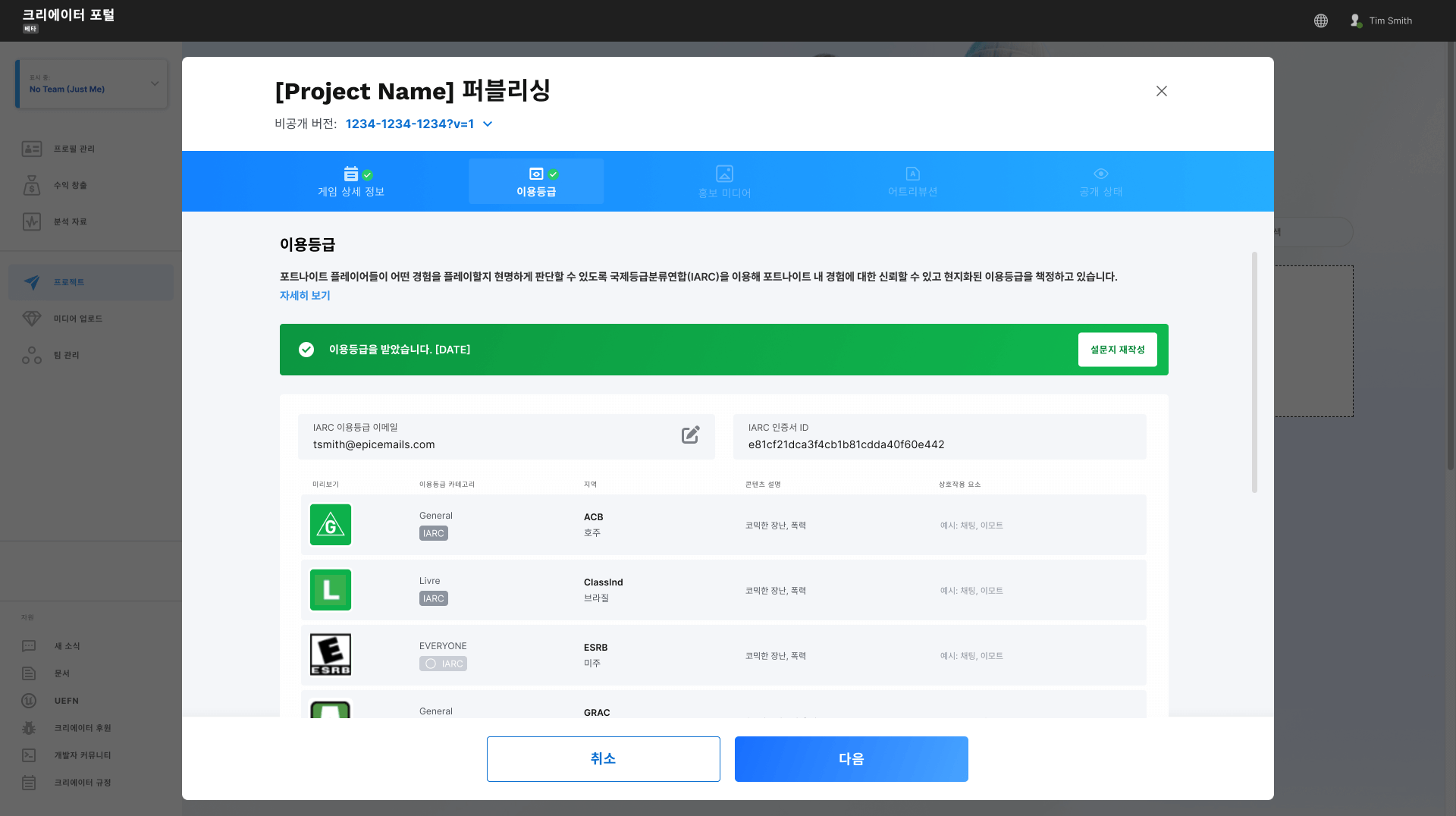
Task: Open 문서 document icon
Action: tap(29, 673)
